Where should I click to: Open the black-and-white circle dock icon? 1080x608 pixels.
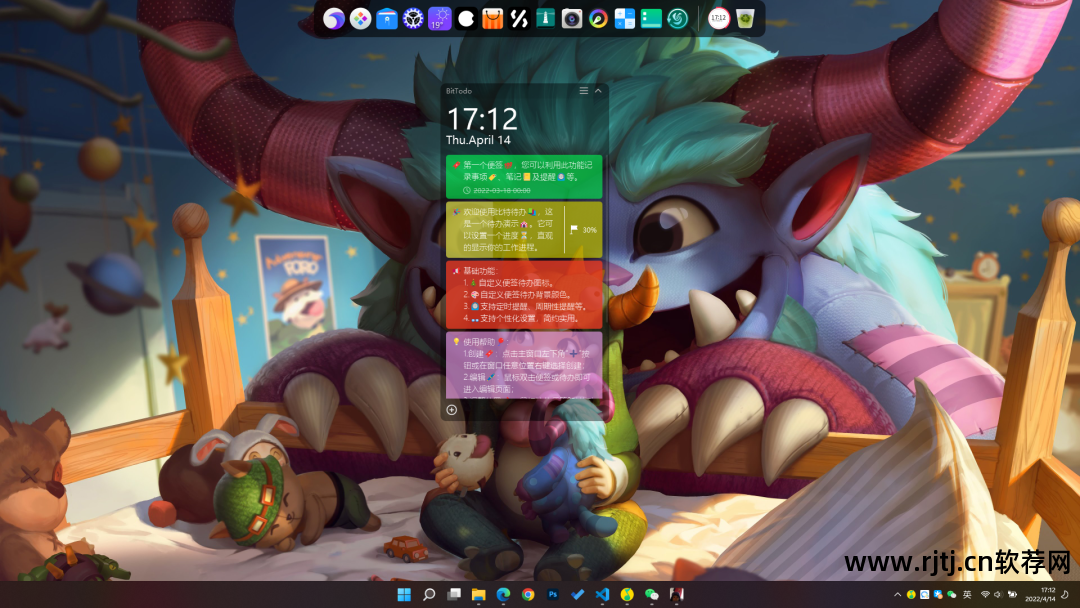[466, 19]
